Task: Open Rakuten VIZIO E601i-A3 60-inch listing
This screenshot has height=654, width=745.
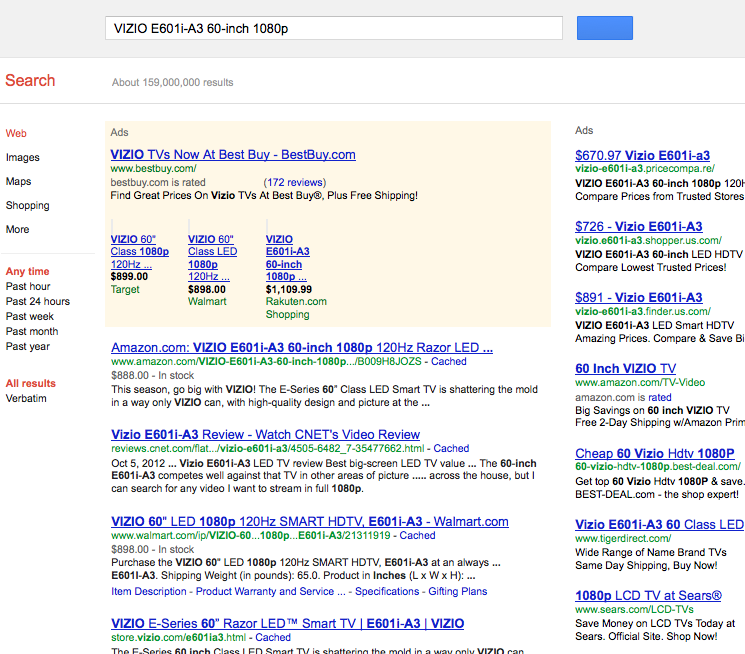Action: click(287, 258)
